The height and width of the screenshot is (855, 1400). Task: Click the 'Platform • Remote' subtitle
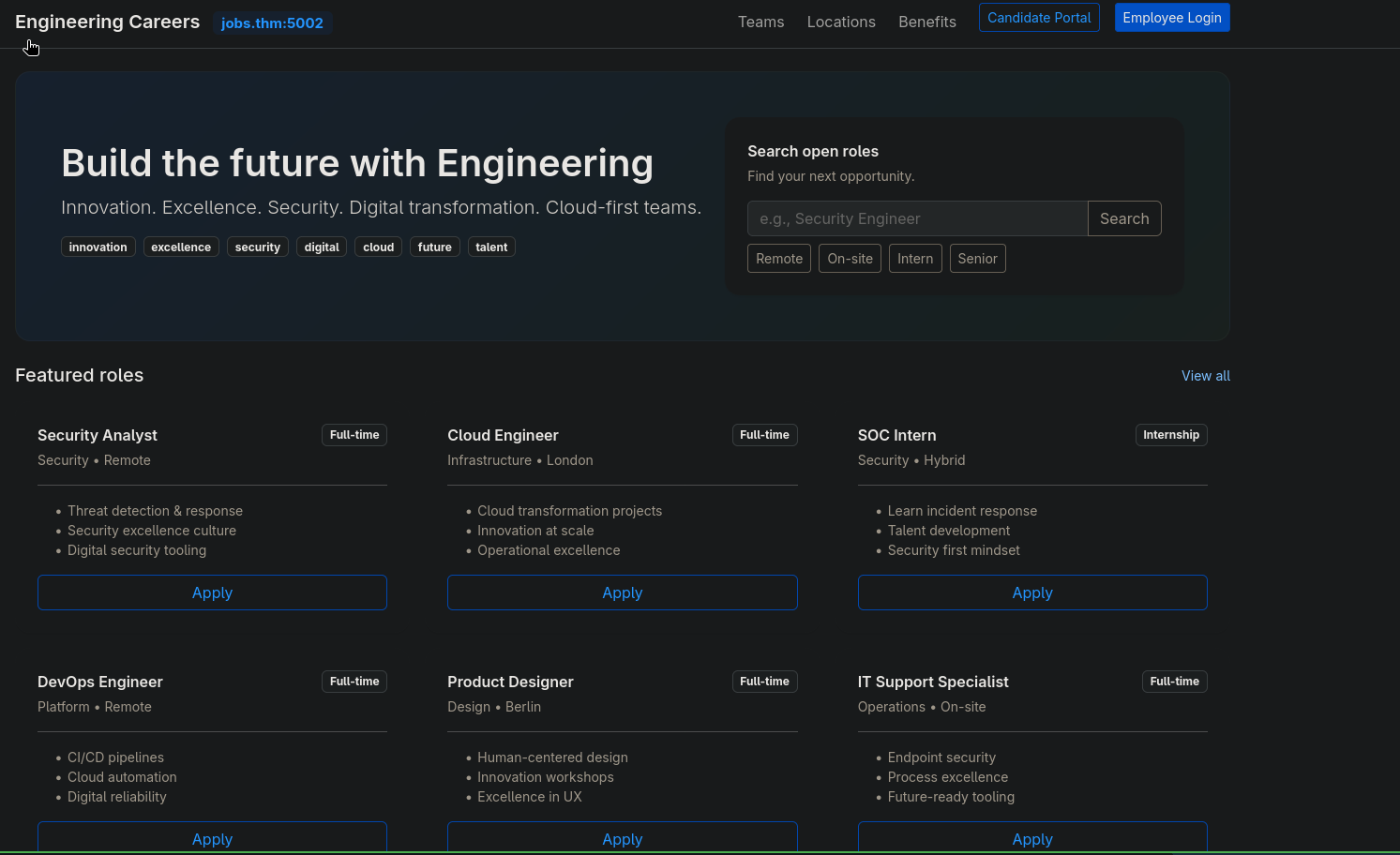(x=95, y=707)
